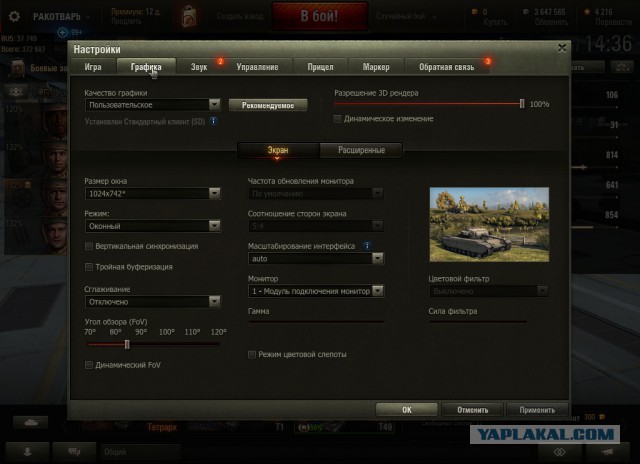Click the first crew member portrait

click(55, 121)
